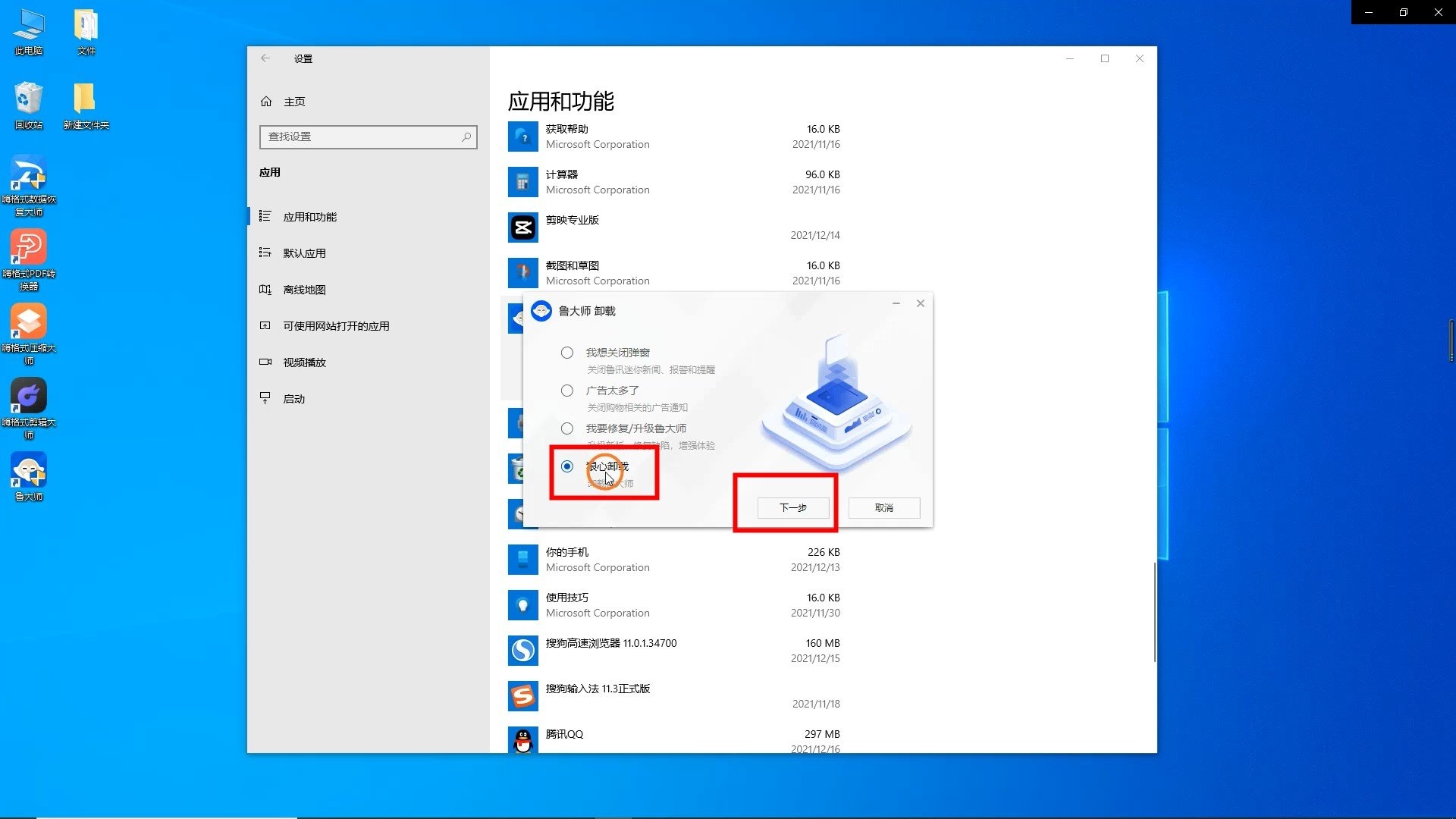Click the 腾讯QQ penguin icon

(x=522, y=740)
